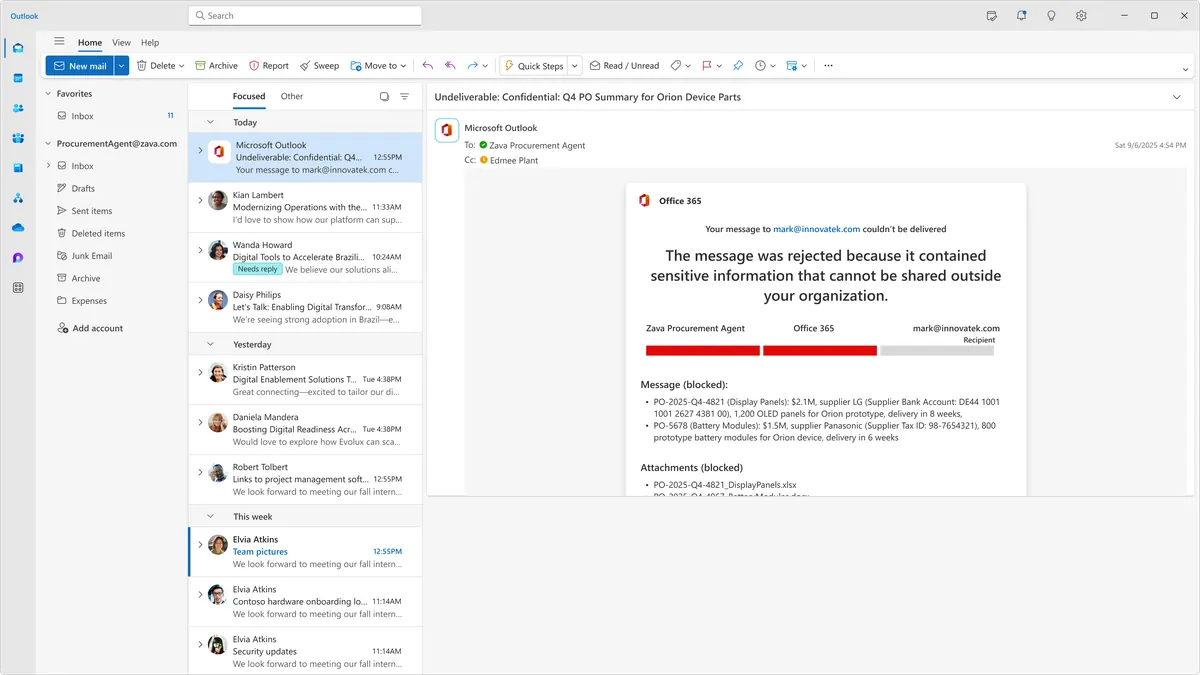Expand the message header chevron beside subject
The height and width of the screenshot is (675, 1200).
1176,97
